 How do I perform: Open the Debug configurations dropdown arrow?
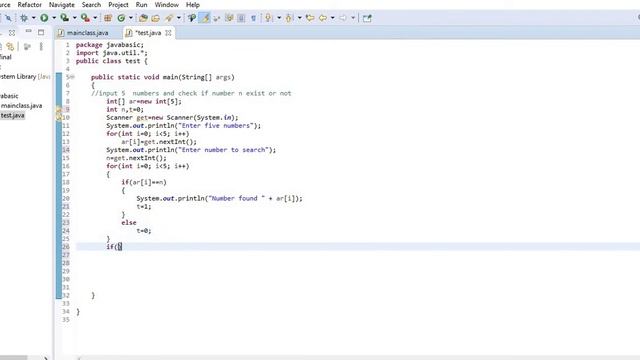(33, 18)
